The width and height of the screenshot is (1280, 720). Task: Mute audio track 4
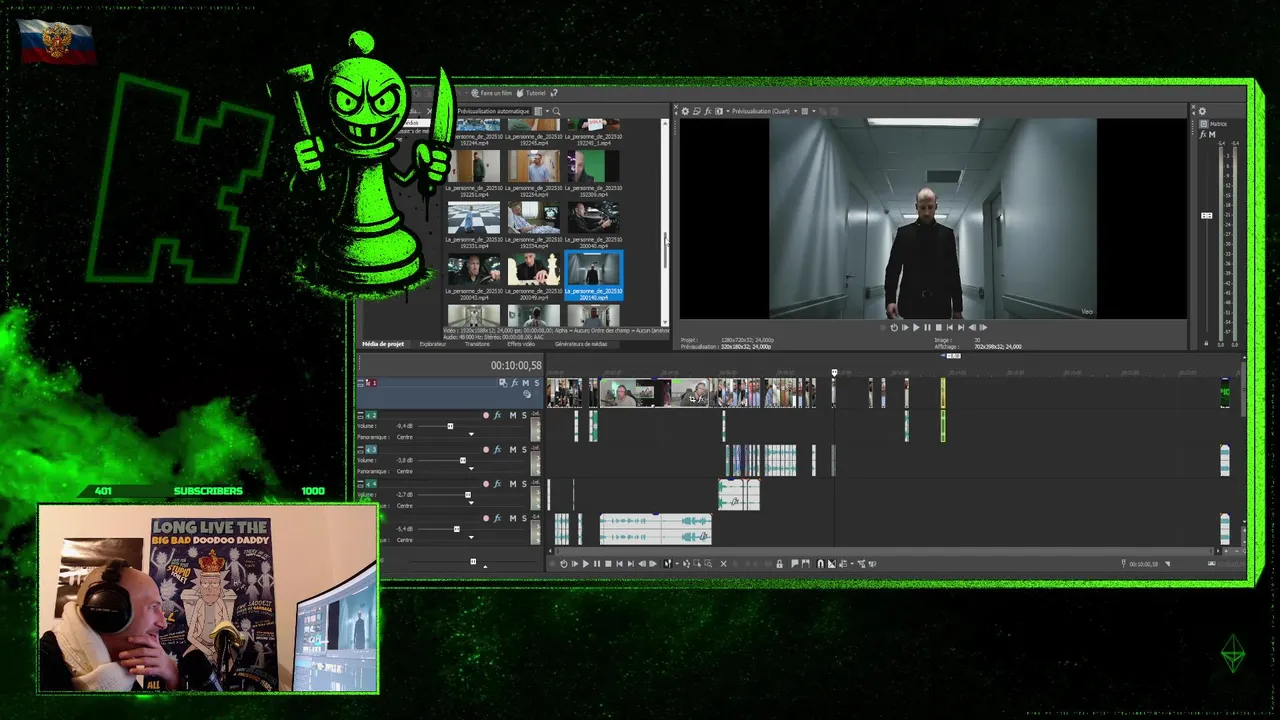coord(513,484)
